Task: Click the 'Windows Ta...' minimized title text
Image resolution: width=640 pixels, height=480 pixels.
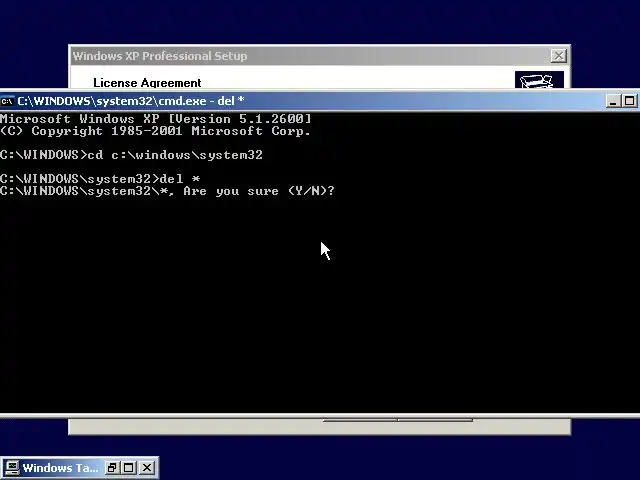Action: coord(60,468)
